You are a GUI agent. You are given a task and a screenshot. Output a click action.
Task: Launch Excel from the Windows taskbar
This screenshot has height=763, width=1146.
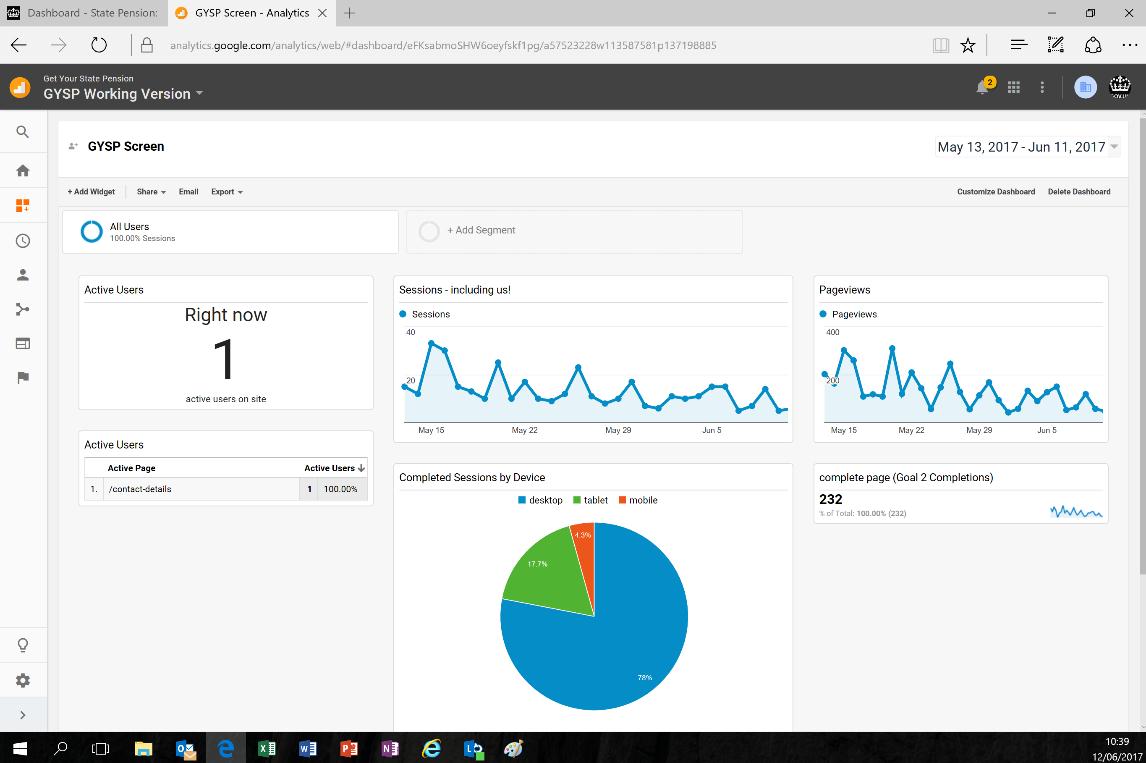tap(267, 748)
